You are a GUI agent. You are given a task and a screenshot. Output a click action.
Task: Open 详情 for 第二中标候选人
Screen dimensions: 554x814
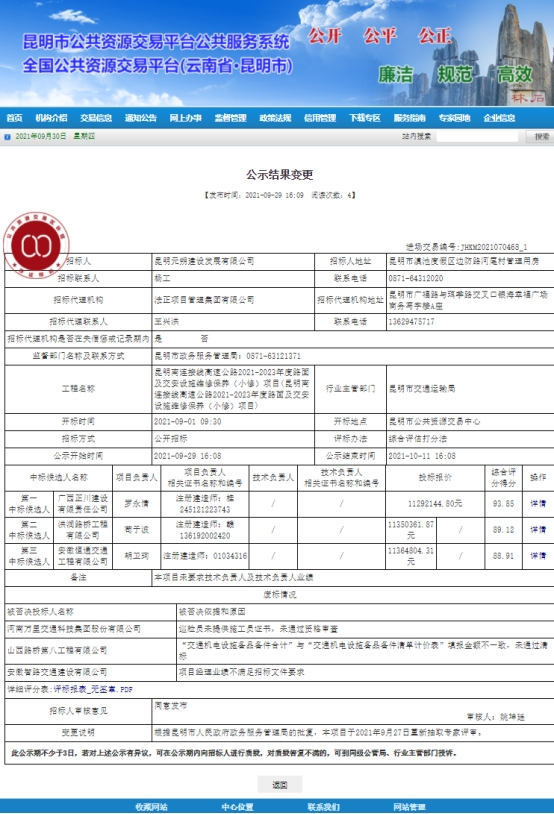coord(538,530)
